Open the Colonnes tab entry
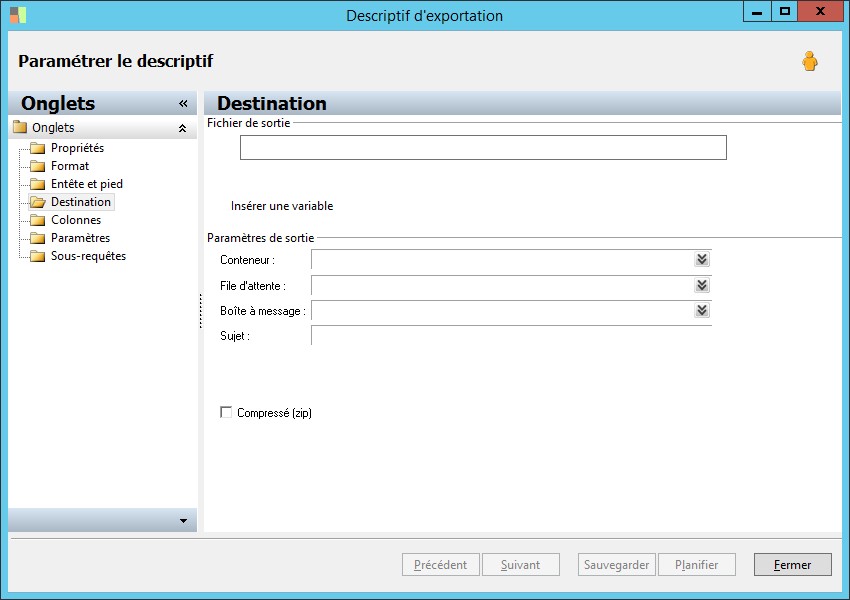 pyautogui.click(x=76, y=220)
